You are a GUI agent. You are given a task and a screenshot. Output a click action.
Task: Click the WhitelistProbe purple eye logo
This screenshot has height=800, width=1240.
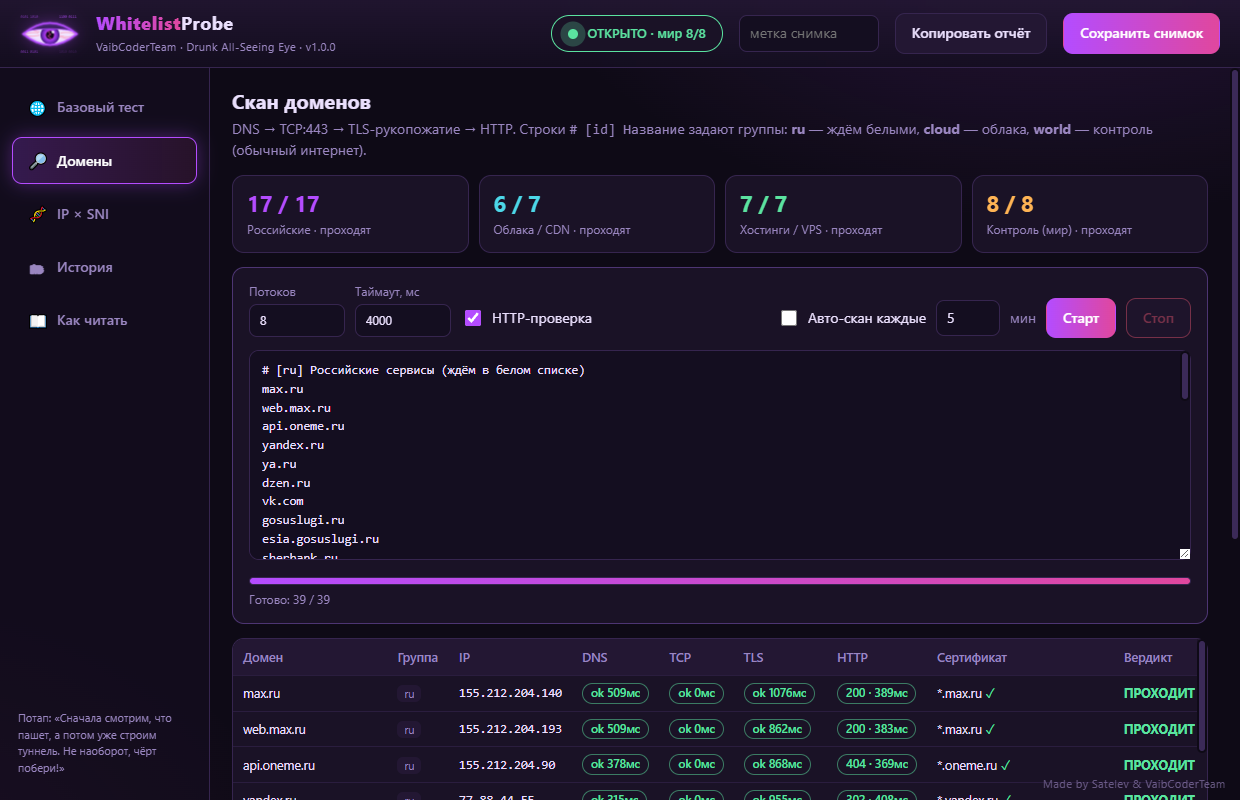point(50,34)
